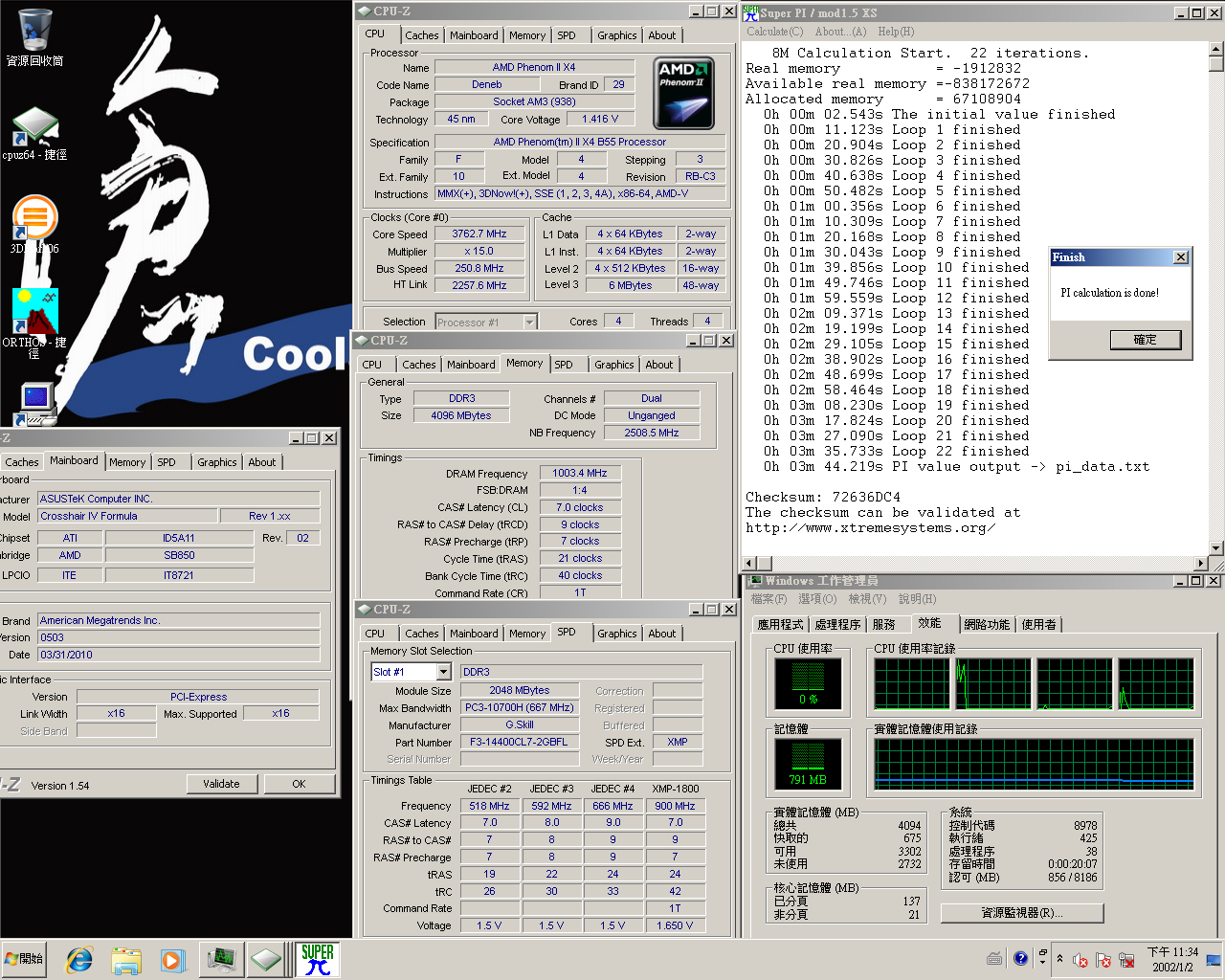
Task: Open Caches tab in top CPU-Z window
Action: pos(421,35)
